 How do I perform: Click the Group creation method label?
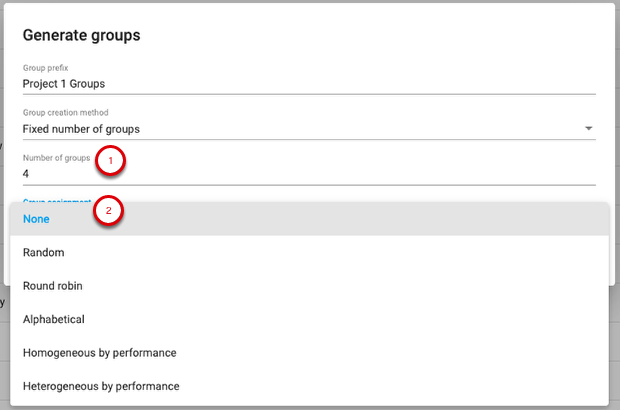click(x=65, y=113)
